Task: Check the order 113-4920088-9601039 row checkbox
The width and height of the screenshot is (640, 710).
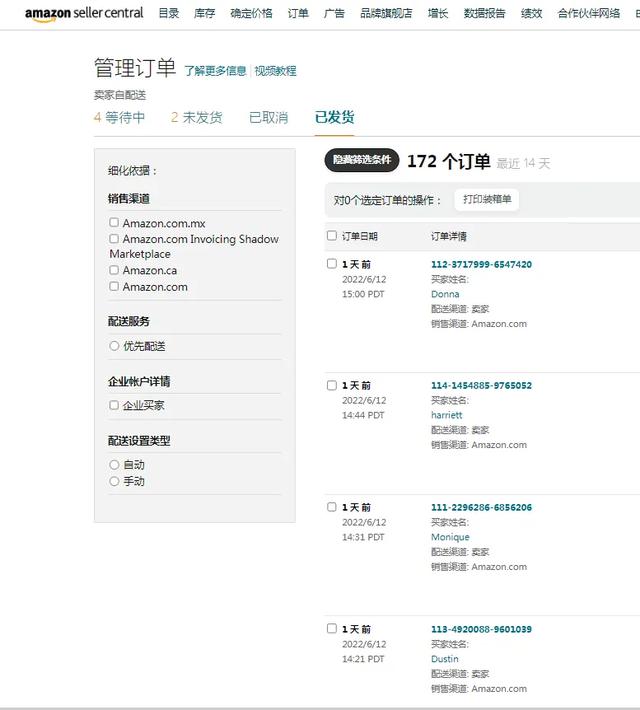Action: pyautogui.click(x=332, y=628)
